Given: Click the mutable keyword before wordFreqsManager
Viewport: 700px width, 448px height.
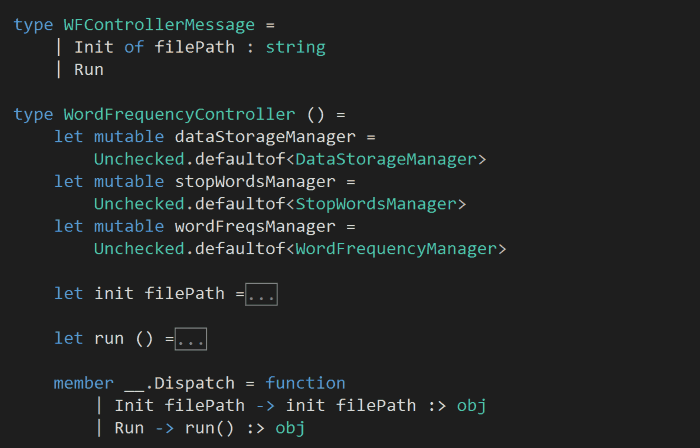Looking at the screenshot, I should 129,226.
